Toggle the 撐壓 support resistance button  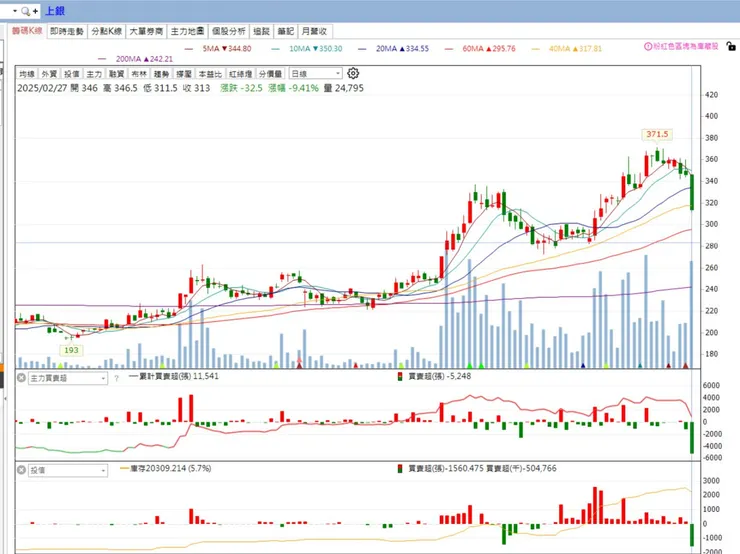pyautogui.click(x=184, y=74)
